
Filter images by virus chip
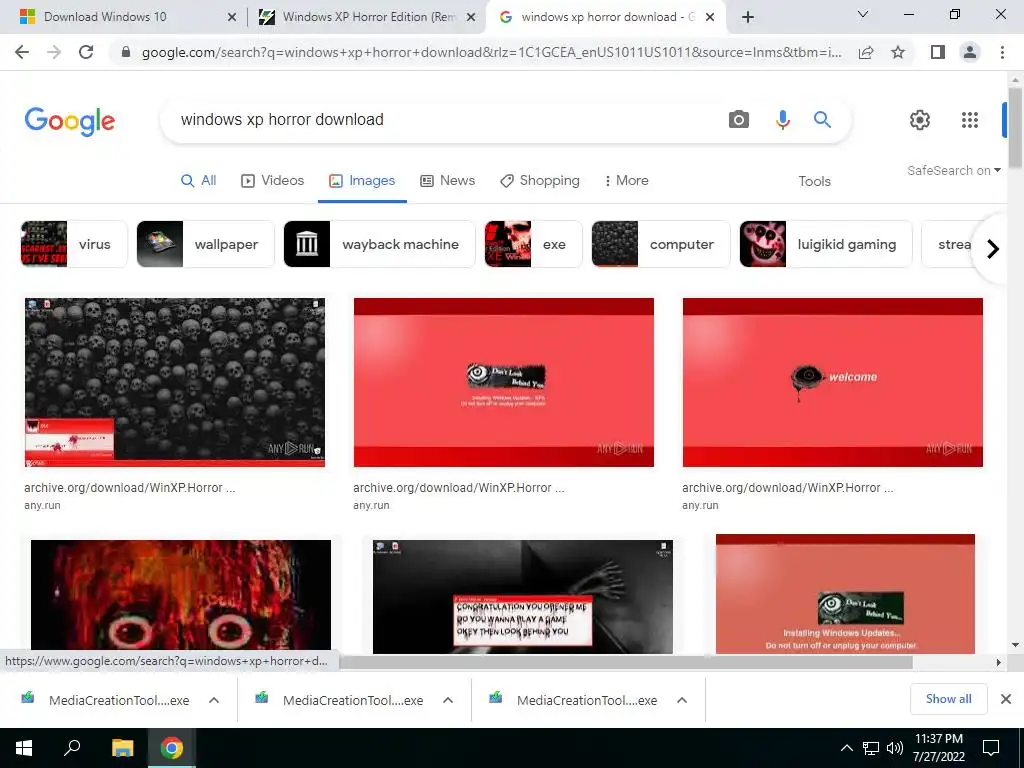point(74,244)
